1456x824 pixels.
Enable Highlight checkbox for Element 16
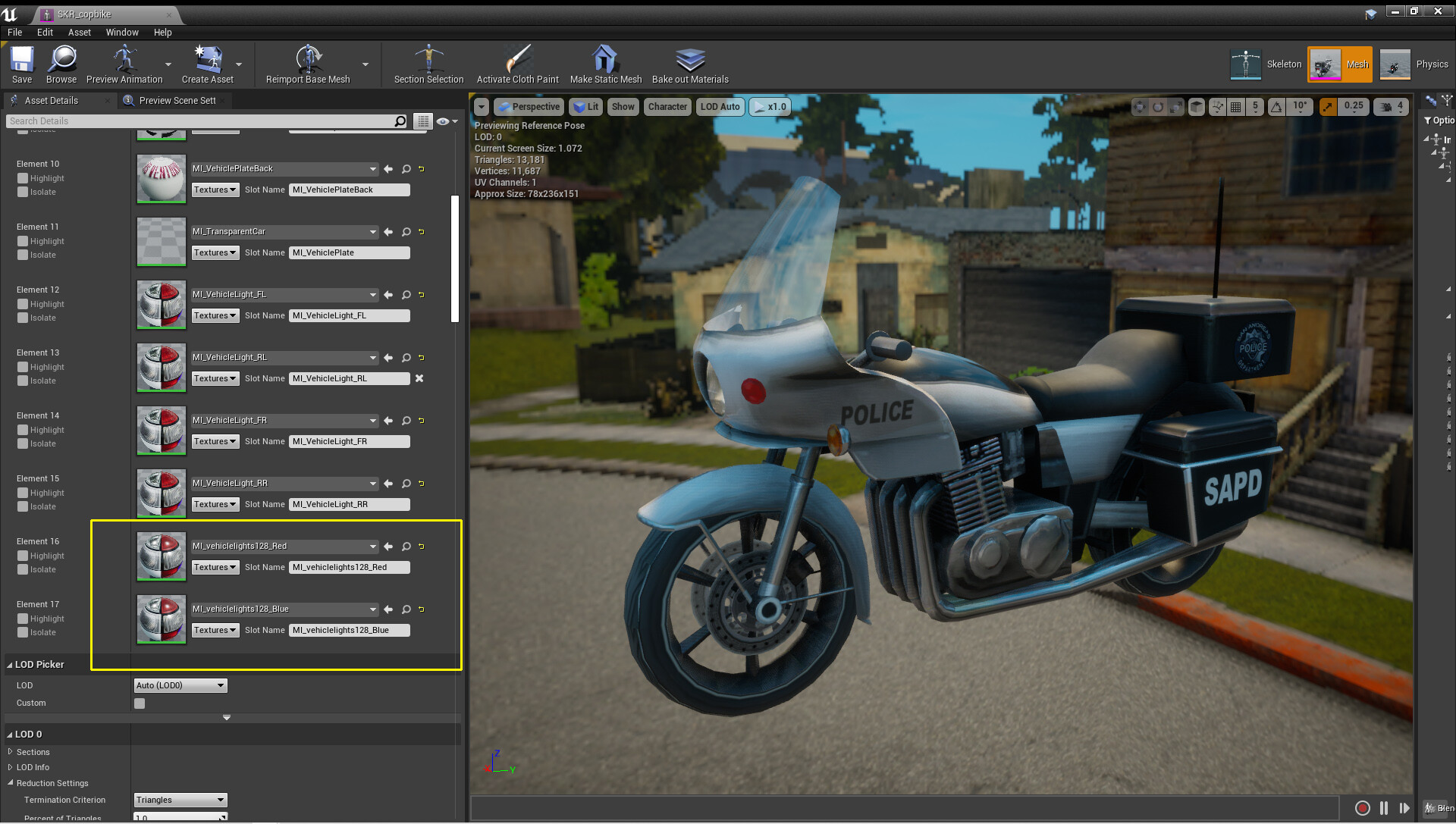(23, 556)
